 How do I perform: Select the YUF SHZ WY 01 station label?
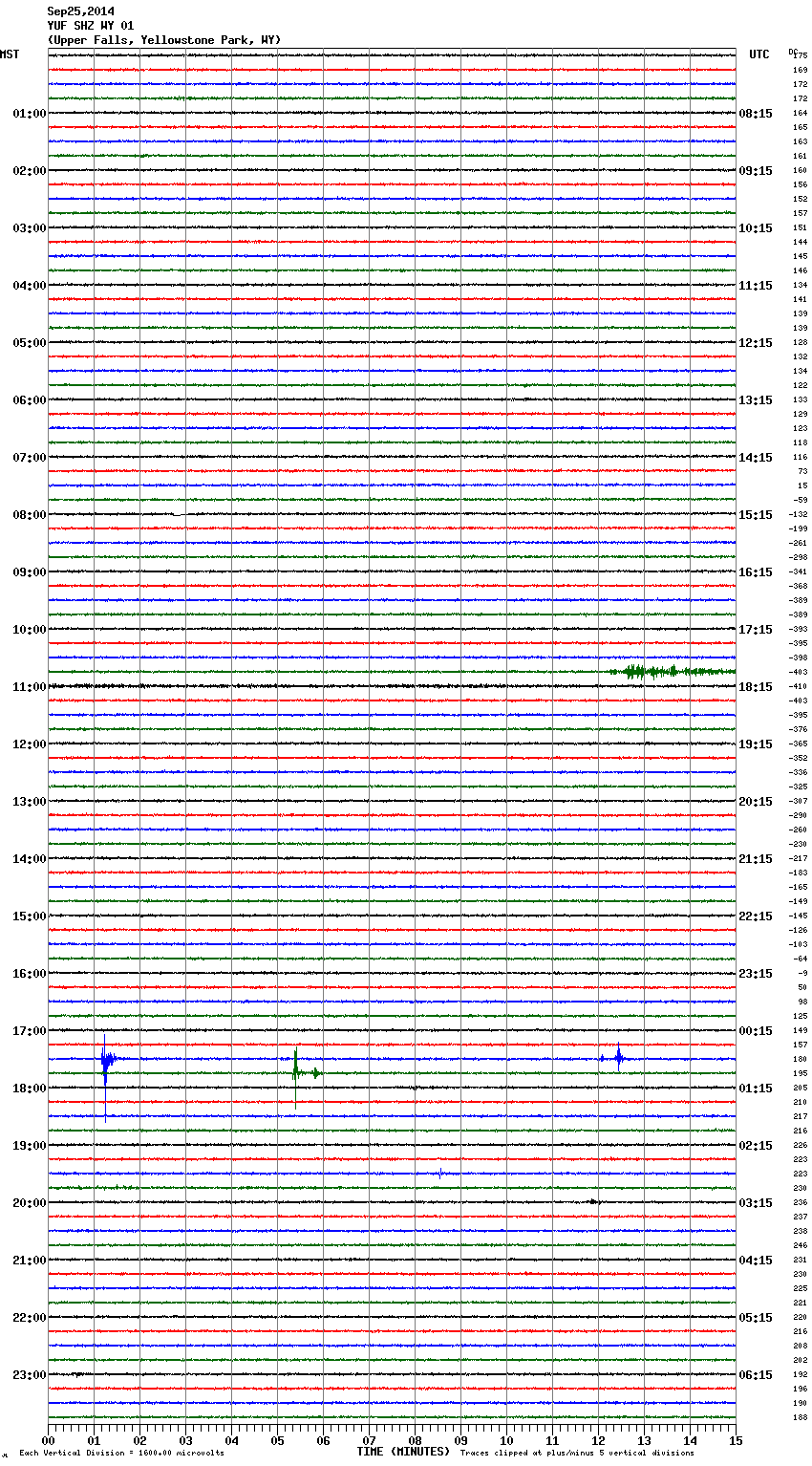[x=90, y=26]
